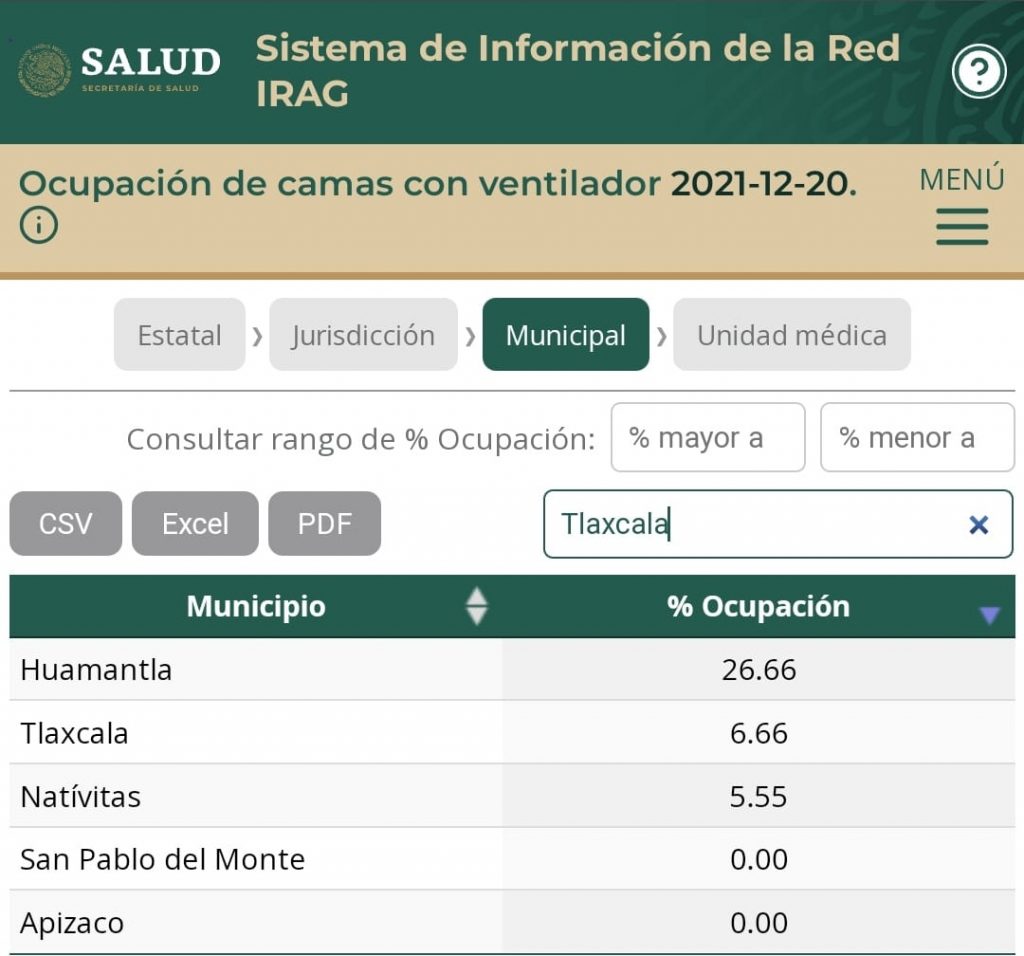Download the Excel export
The image size is (1024, 956).
[195, 523]
